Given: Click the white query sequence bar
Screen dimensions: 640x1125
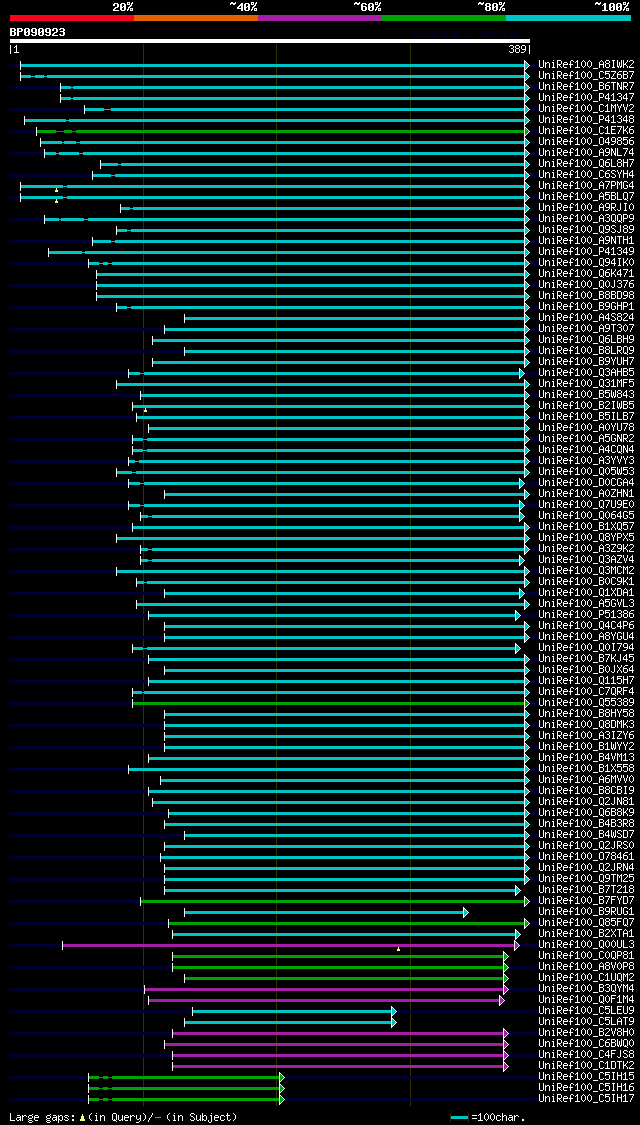Looking at the screenshot, I should (x=270, y=41).
